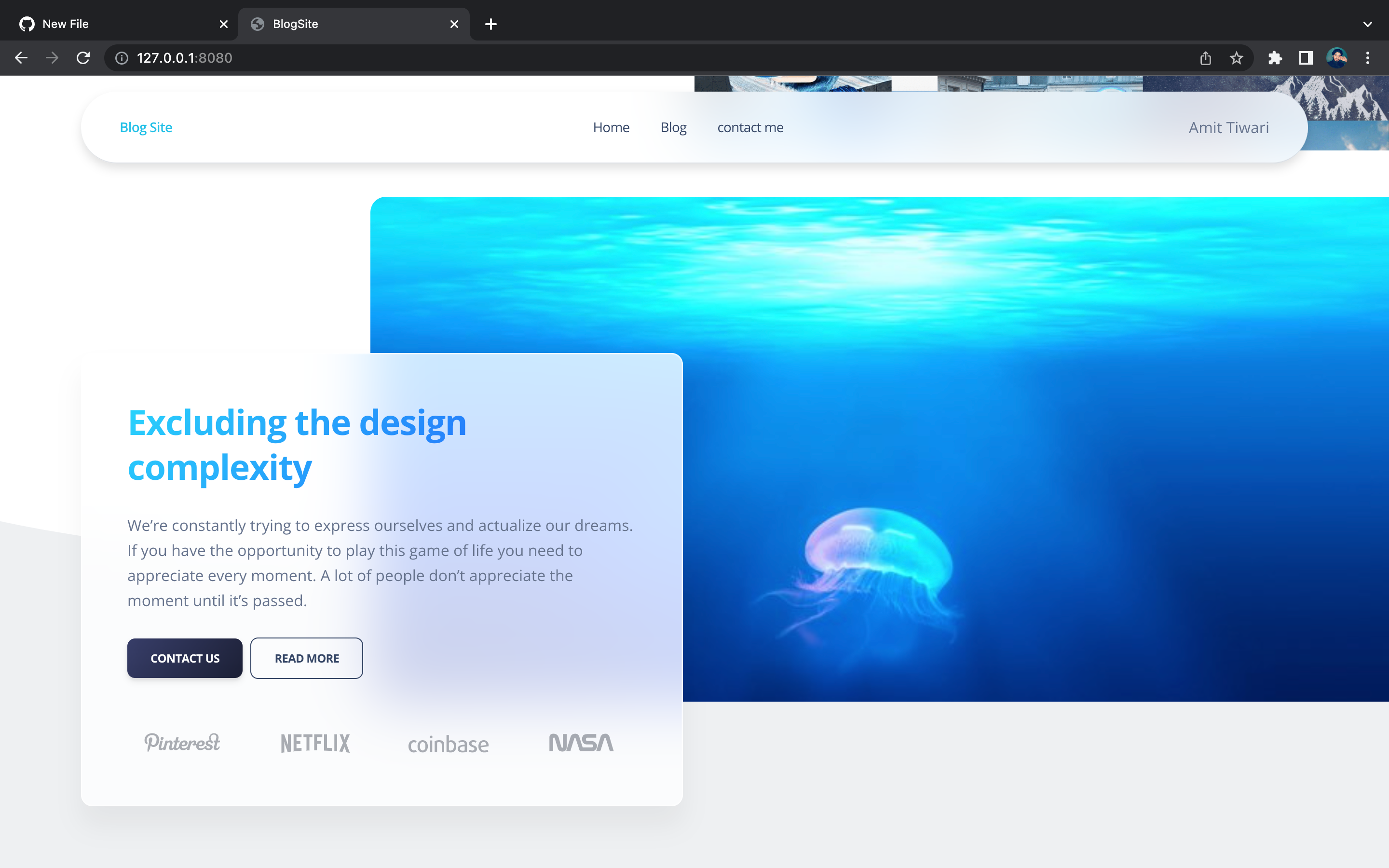Open a new browser tab

(x=491, y=24)
